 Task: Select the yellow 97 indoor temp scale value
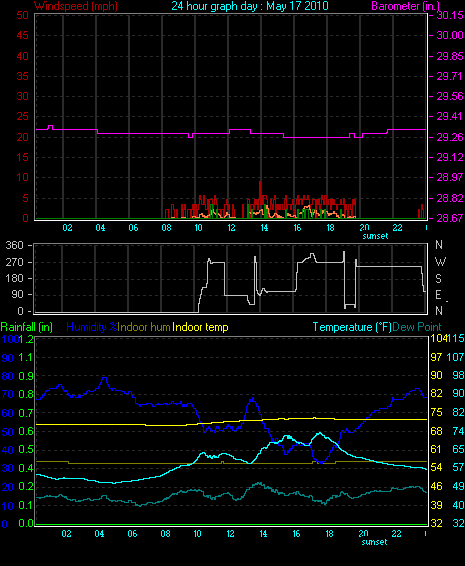436,357
